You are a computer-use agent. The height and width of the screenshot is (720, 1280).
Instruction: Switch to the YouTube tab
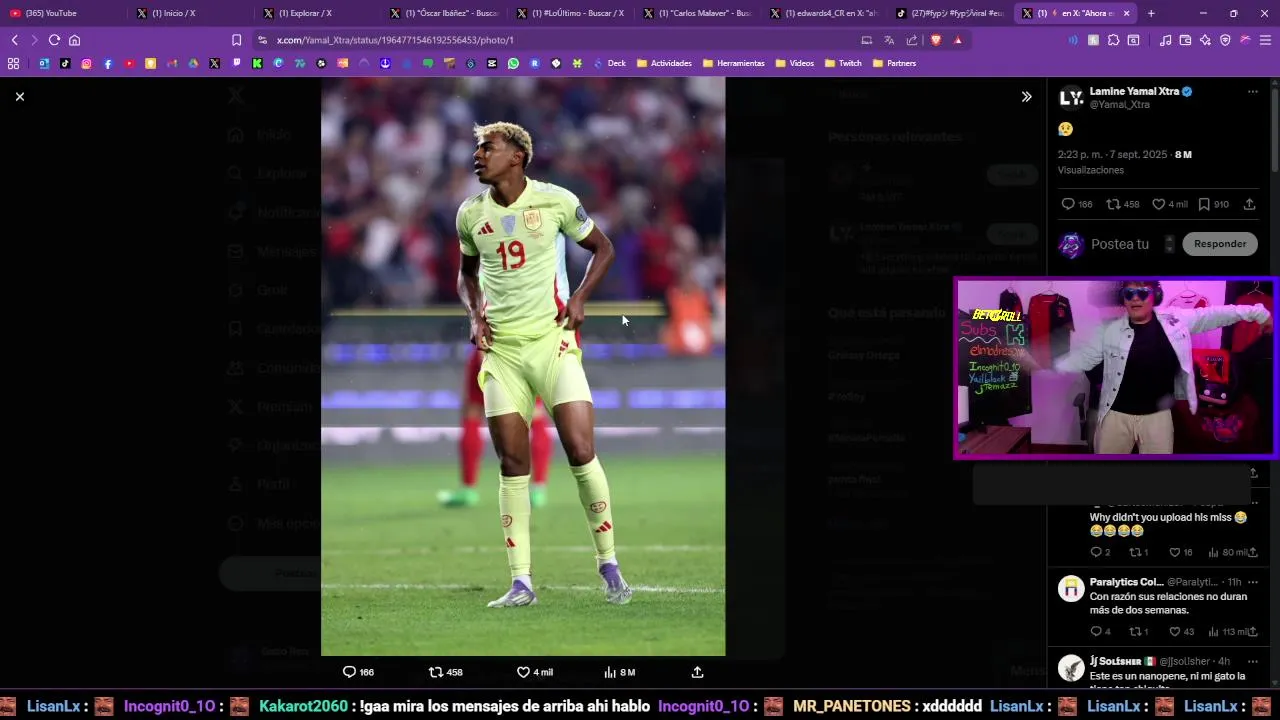(65, 13)
